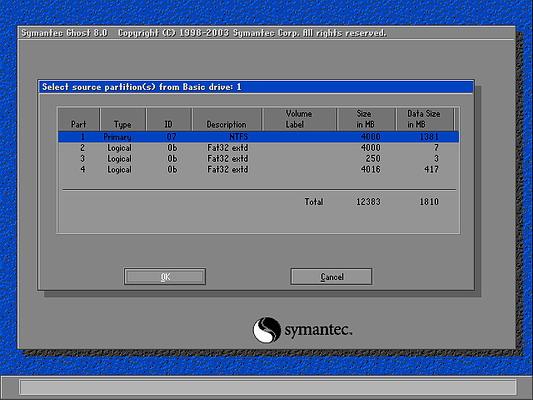Click the dialog title Select source partition(s)
The width and height of the screenshot is (533, 400).
click(x=141, y=87)
